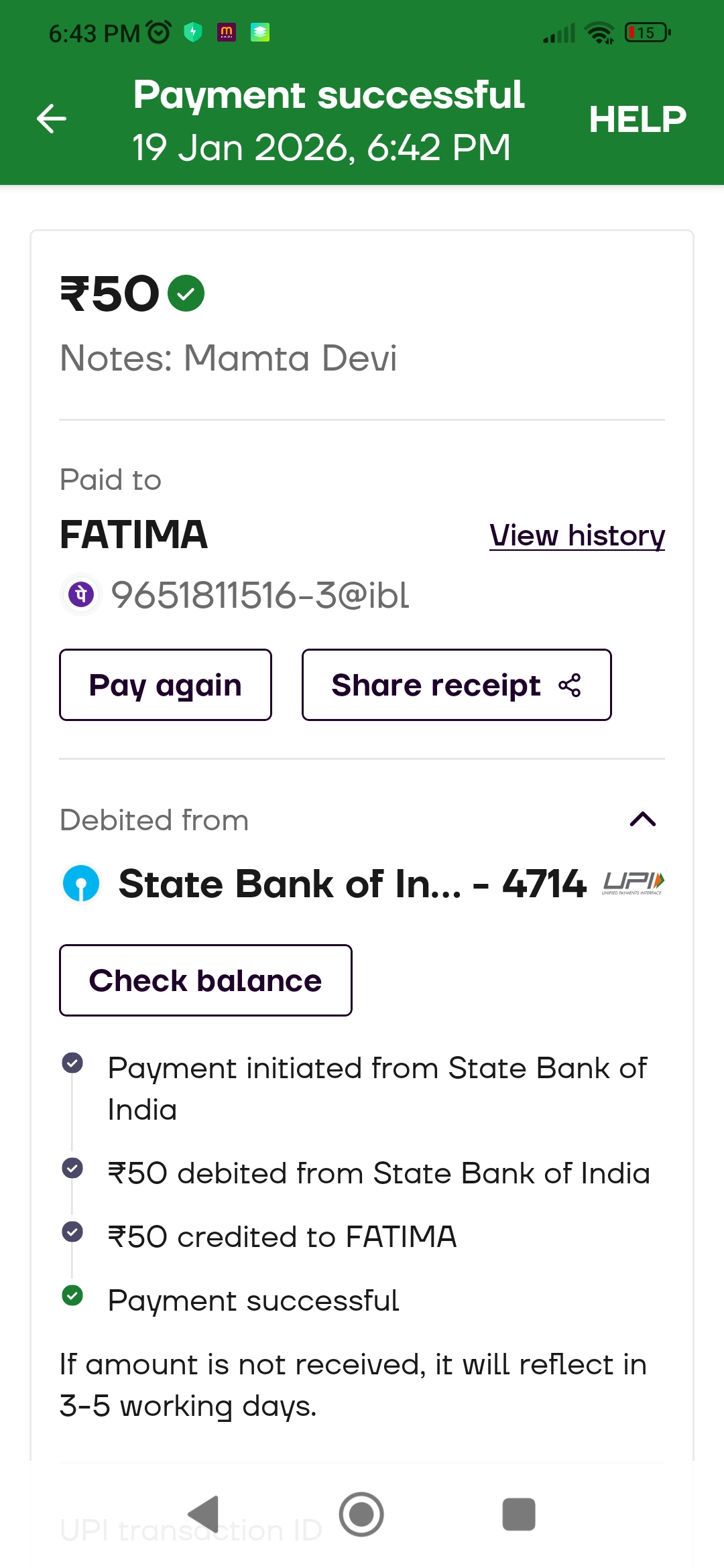The width and height of the screenshot is (724, 1568).
Task: Tap the UPI logo beside account number
Action: pos(633,883)
